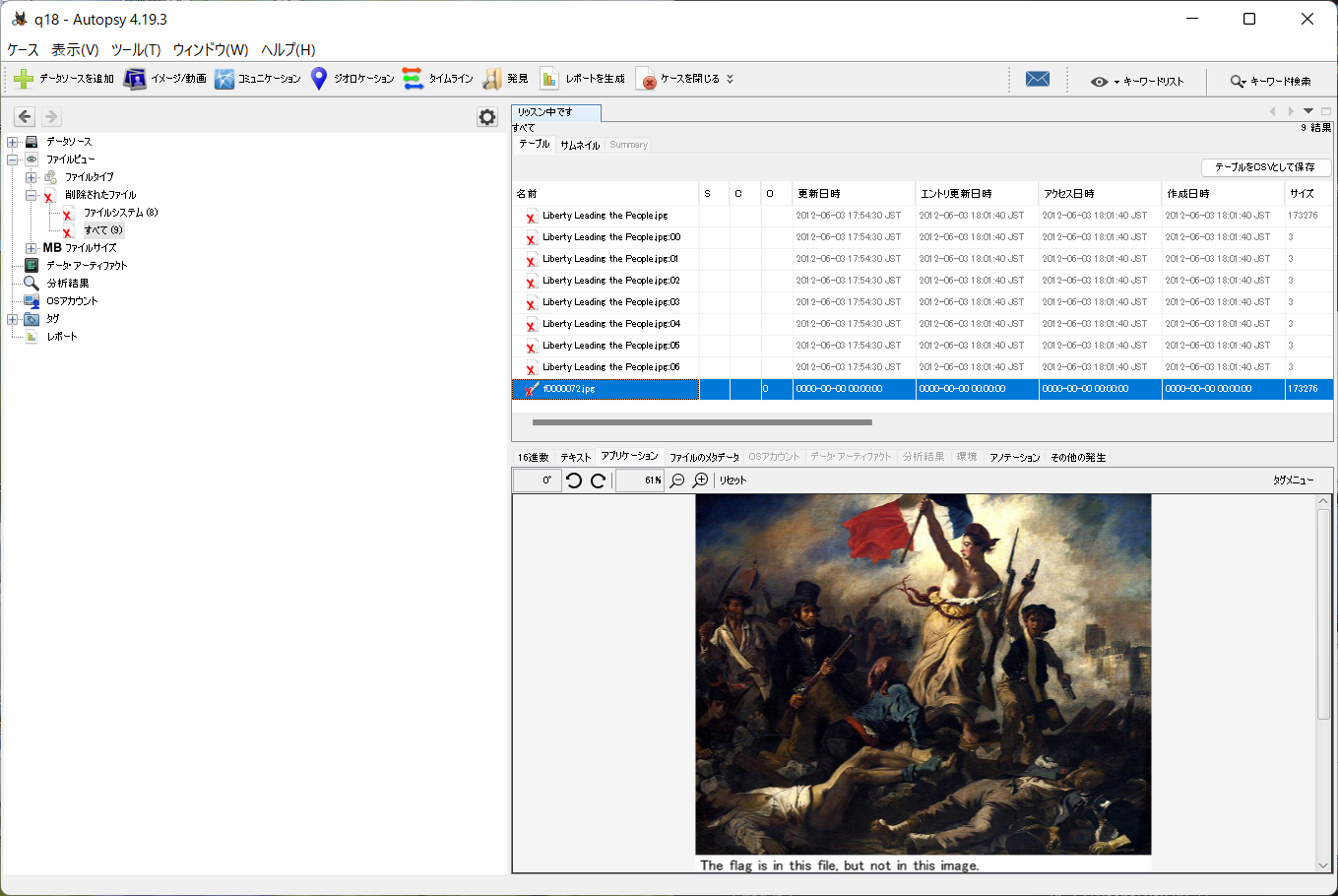The height and width of the screenshot is (896, 1338).
Task: Open the ヘルプ(H) menu
Action: pos(288,50)
